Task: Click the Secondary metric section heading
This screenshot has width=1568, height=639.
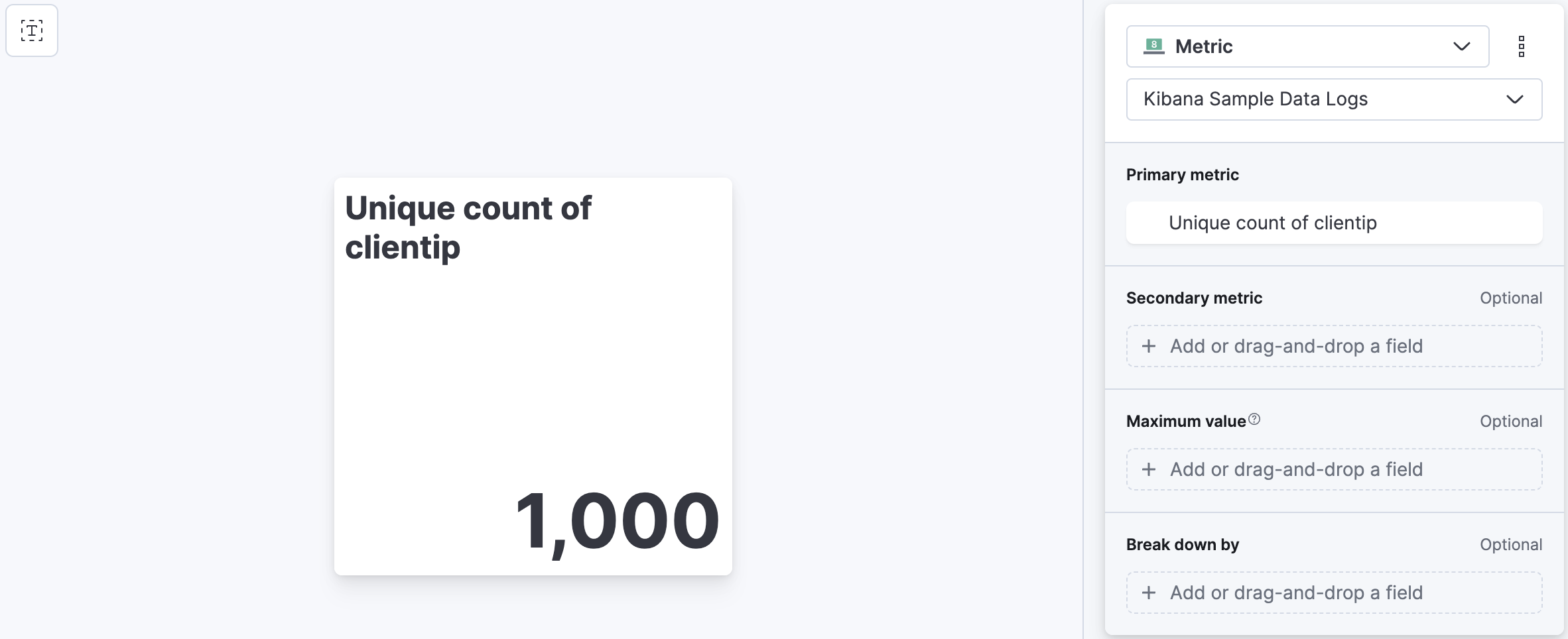Action: pyautogui.click(x=1194, y=298)
